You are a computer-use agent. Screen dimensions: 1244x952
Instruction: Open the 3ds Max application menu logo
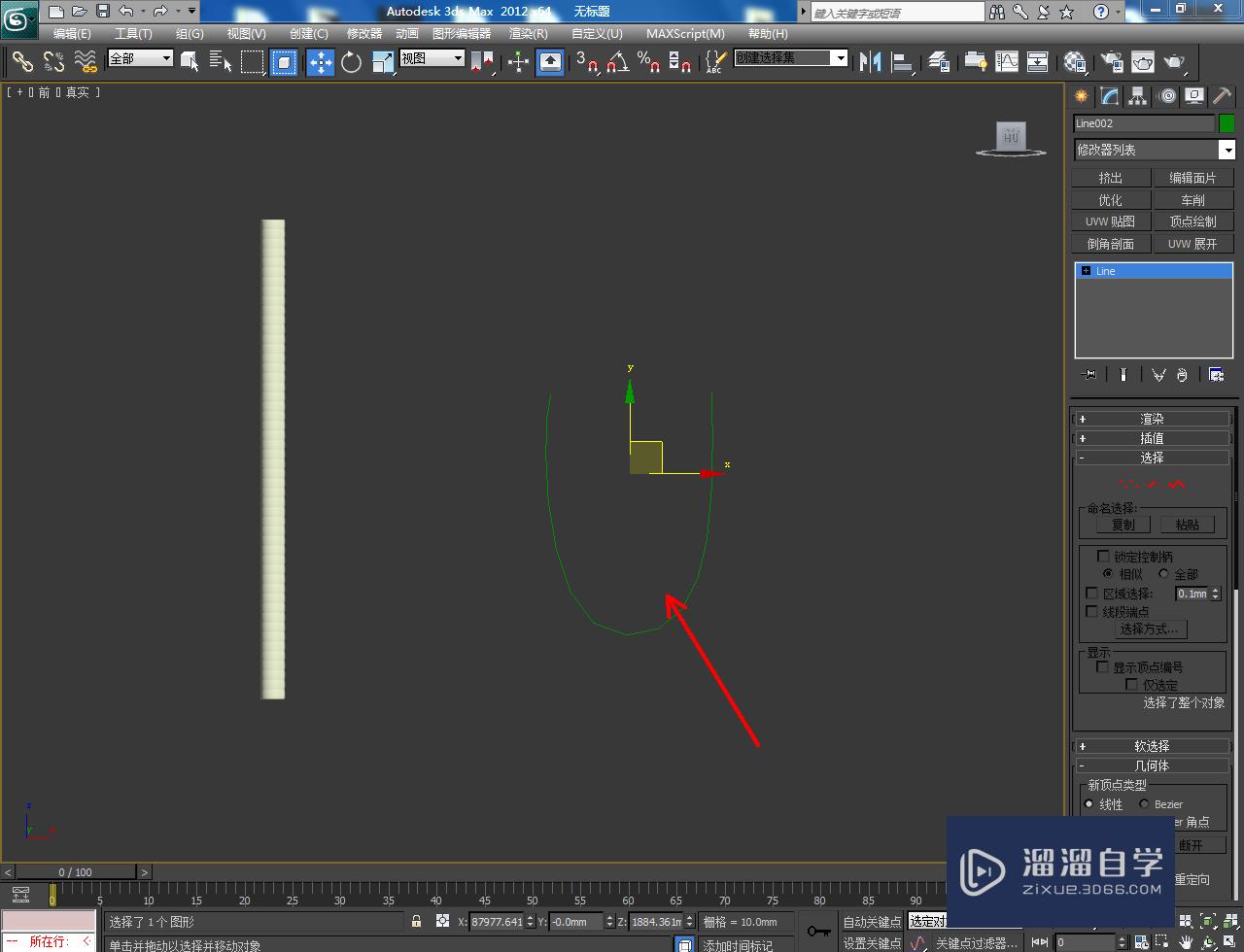[x=18, y=17]
